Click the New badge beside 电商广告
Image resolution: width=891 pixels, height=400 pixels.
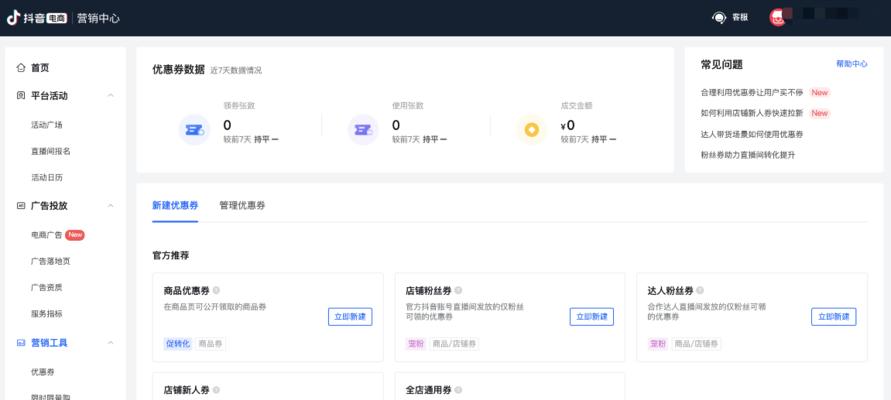coord(75,235)
